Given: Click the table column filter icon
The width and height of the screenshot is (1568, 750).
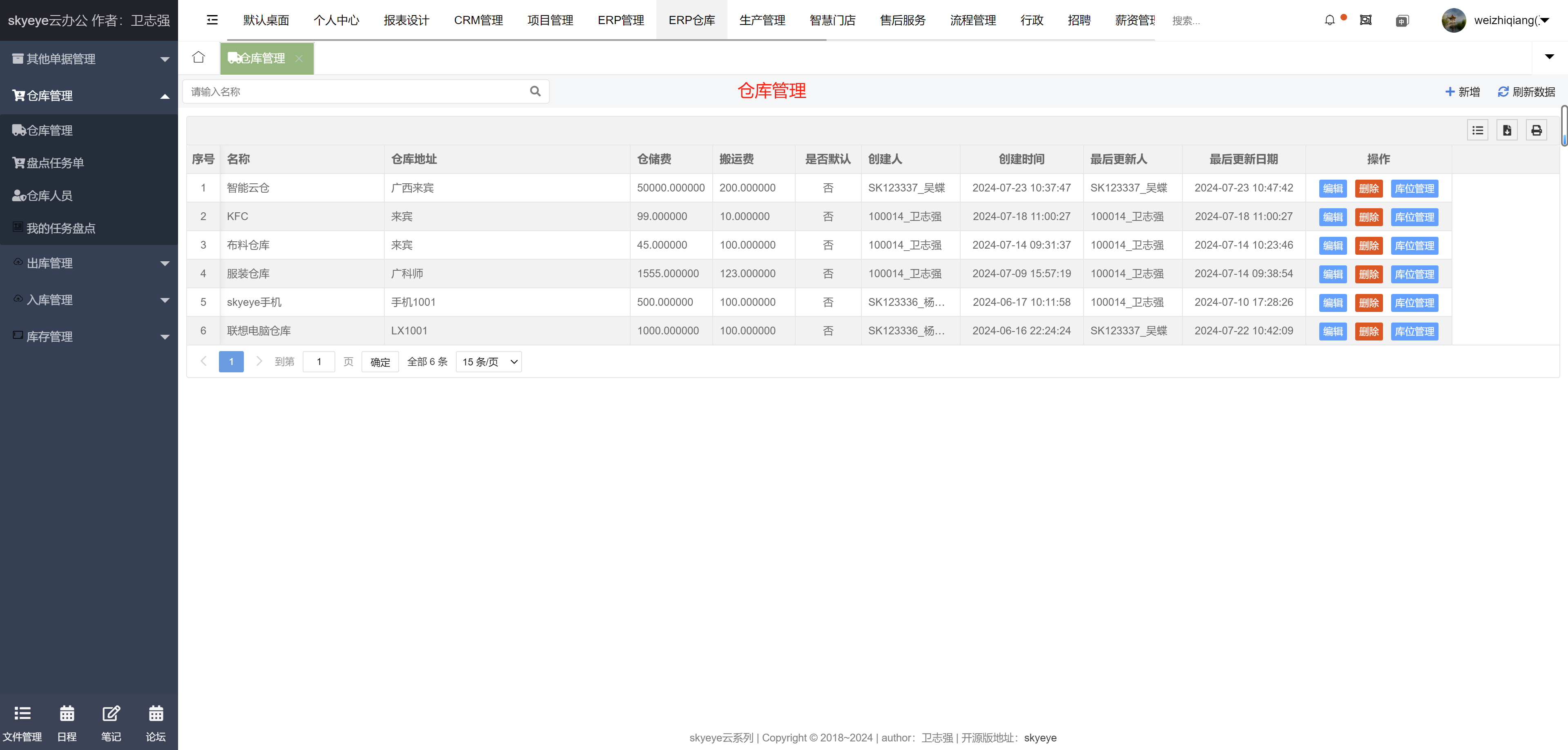Looking at the screenshot, I should [x=1477, y=130].
